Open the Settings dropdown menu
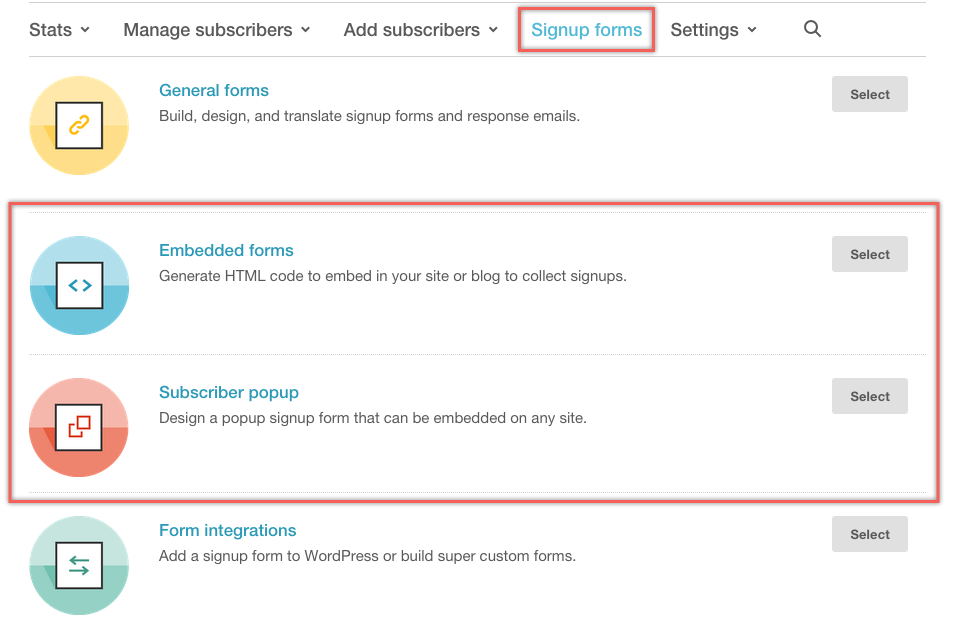The height and width of the screenshot is (627, 956). click(x=713, y=30)
